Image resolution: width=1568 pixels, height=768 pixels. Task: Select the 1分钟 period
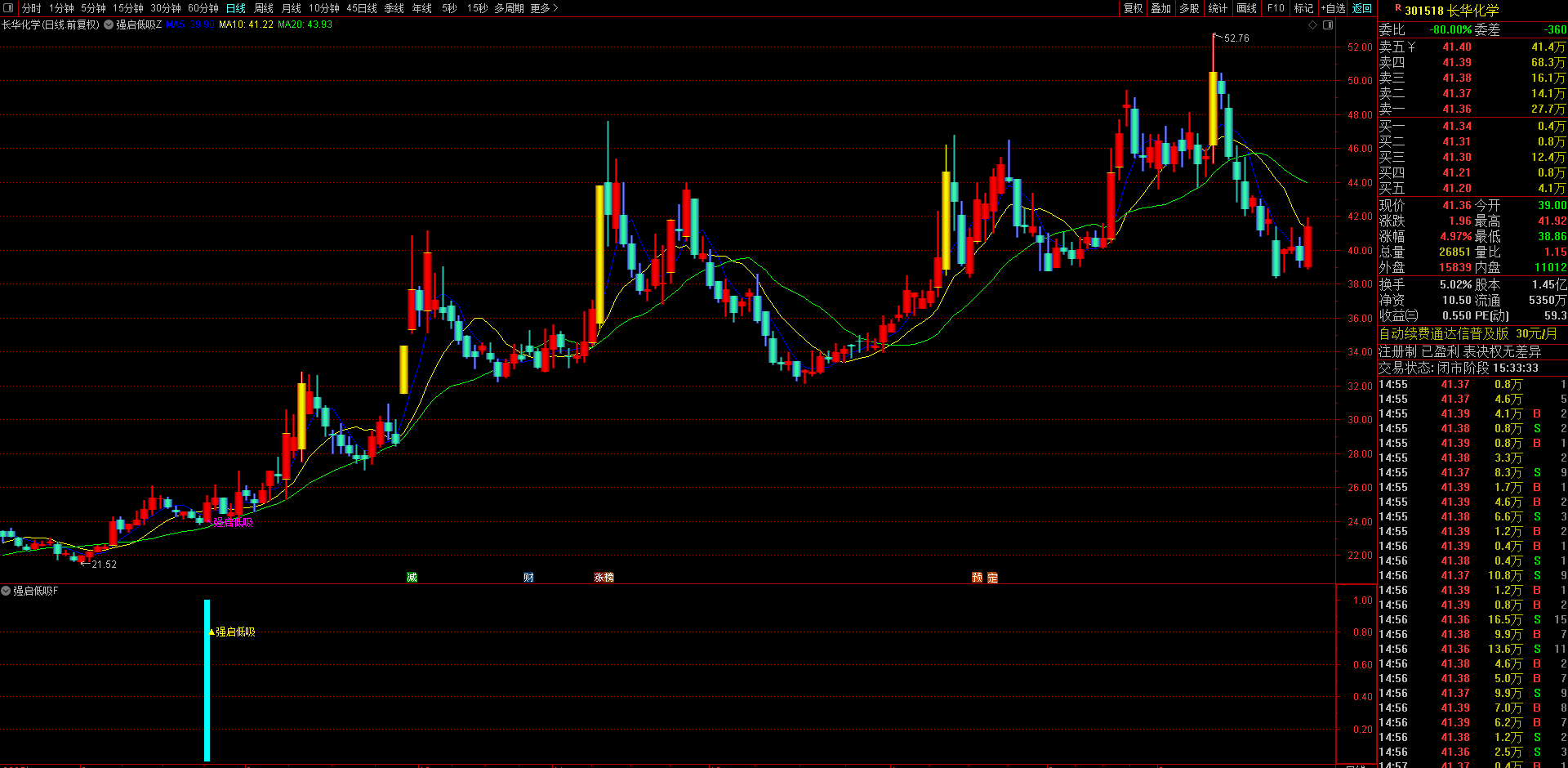(x=61, y=8)
